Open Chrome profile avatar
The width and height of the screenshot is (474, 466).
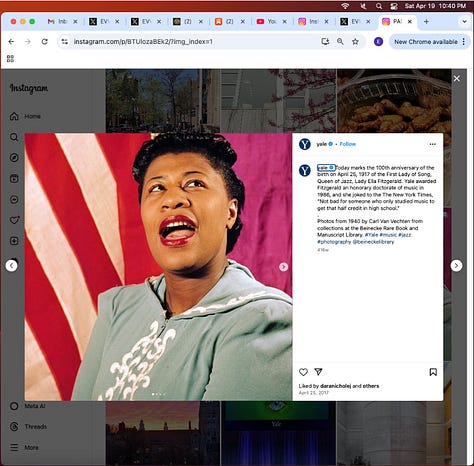(378, 42)
